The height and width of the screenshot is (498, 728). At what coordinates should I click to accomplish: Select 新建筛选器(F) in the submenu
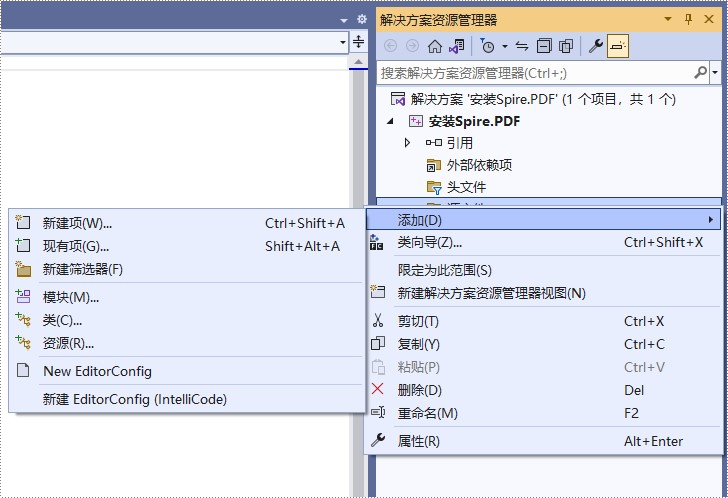tap(186, 270)
